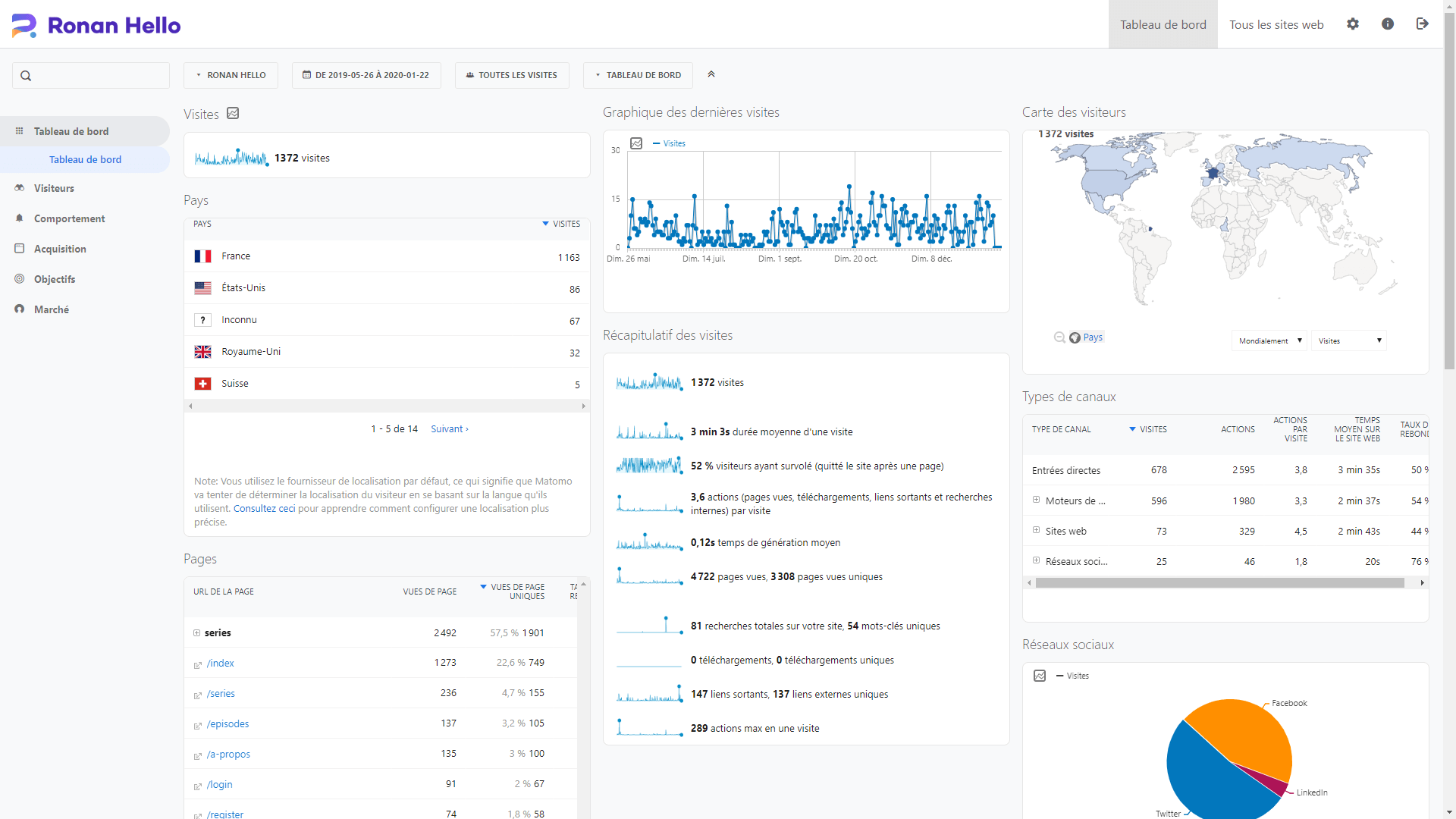
Task: Switch to Tous les sites web
Action: pos(1276,24)
